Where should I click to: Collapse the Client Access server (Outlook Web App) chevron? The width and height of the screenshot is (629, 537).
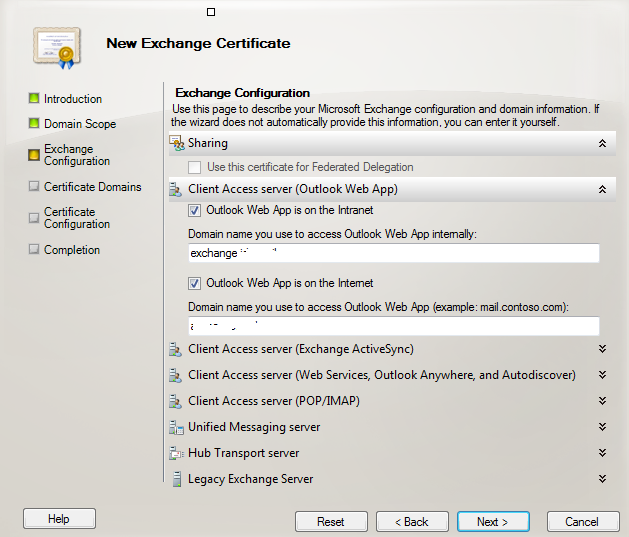click(x=602, y=189)
